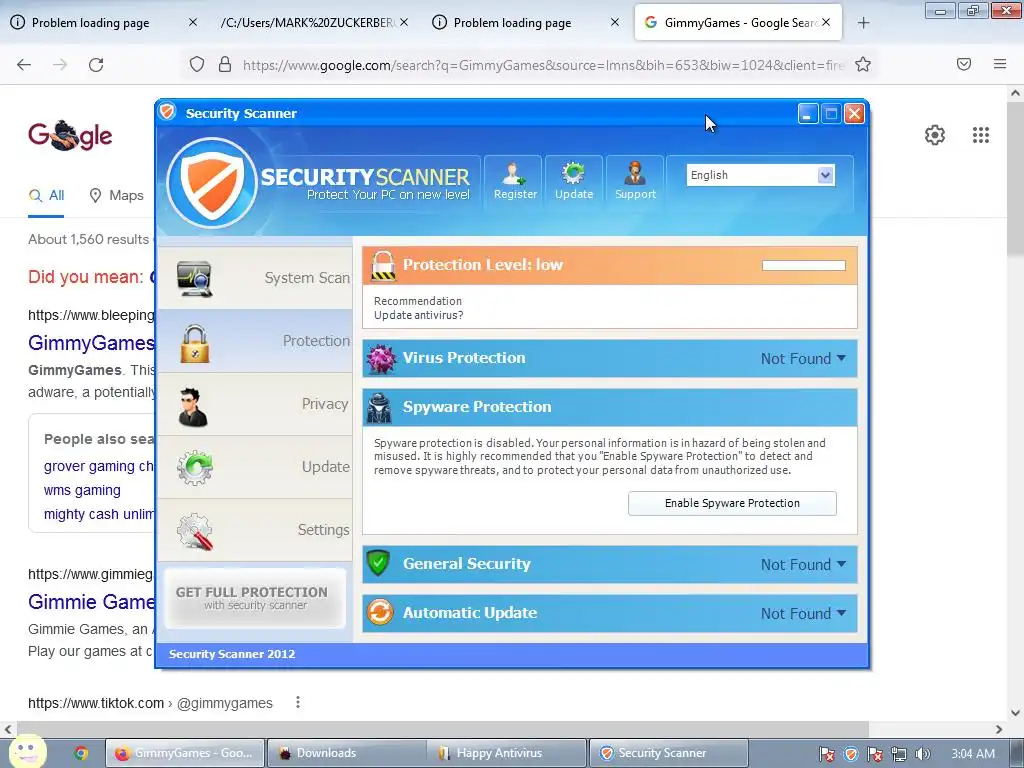1024x768 pixels.
Task: Select the All search filter
Action: (46, 195)
